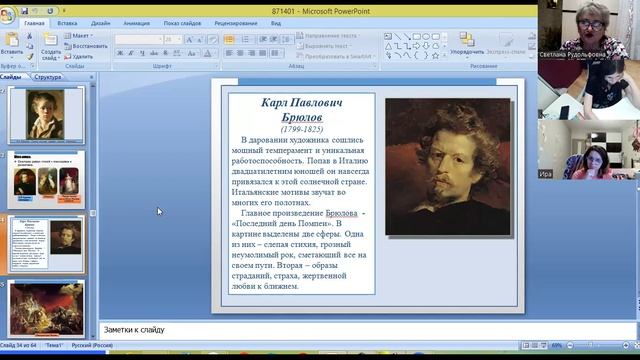
Task: Activate the Format Painter brush
Action: [x=29, y=57]
